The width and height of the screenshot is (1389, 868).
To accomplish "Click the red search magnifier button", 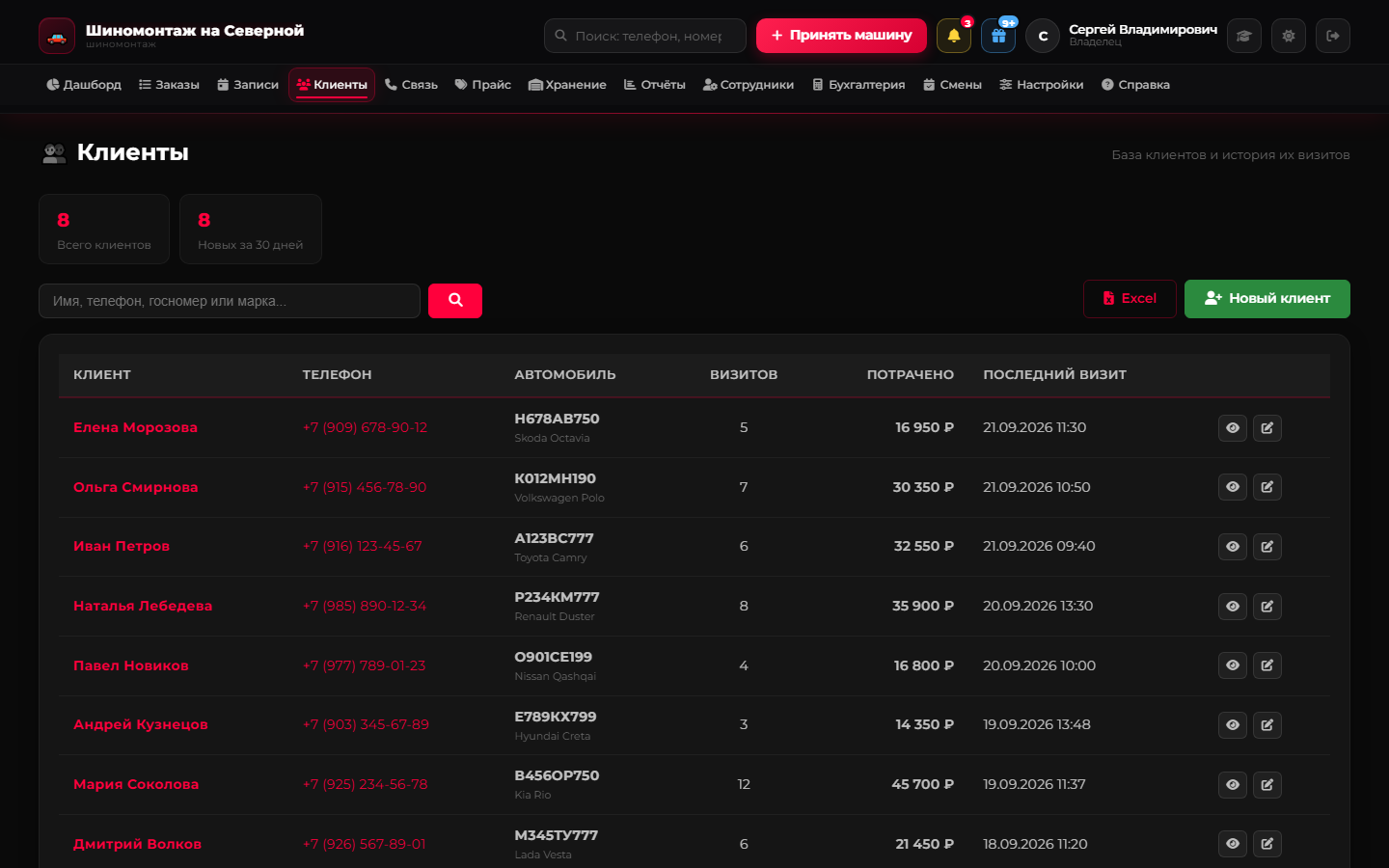I will [455, 301].
